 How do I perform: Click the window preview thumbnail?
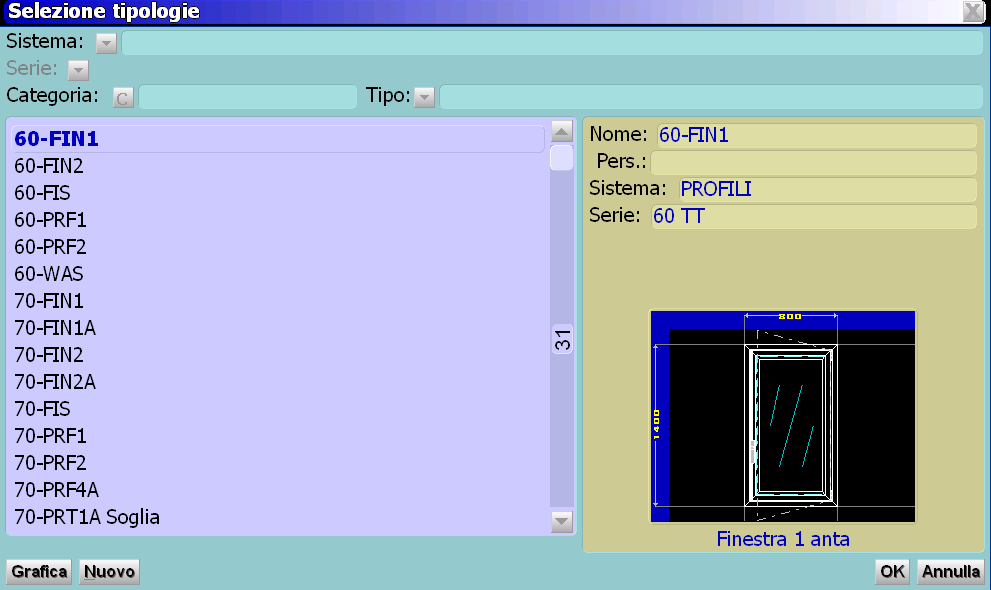[x=783, y=416]
